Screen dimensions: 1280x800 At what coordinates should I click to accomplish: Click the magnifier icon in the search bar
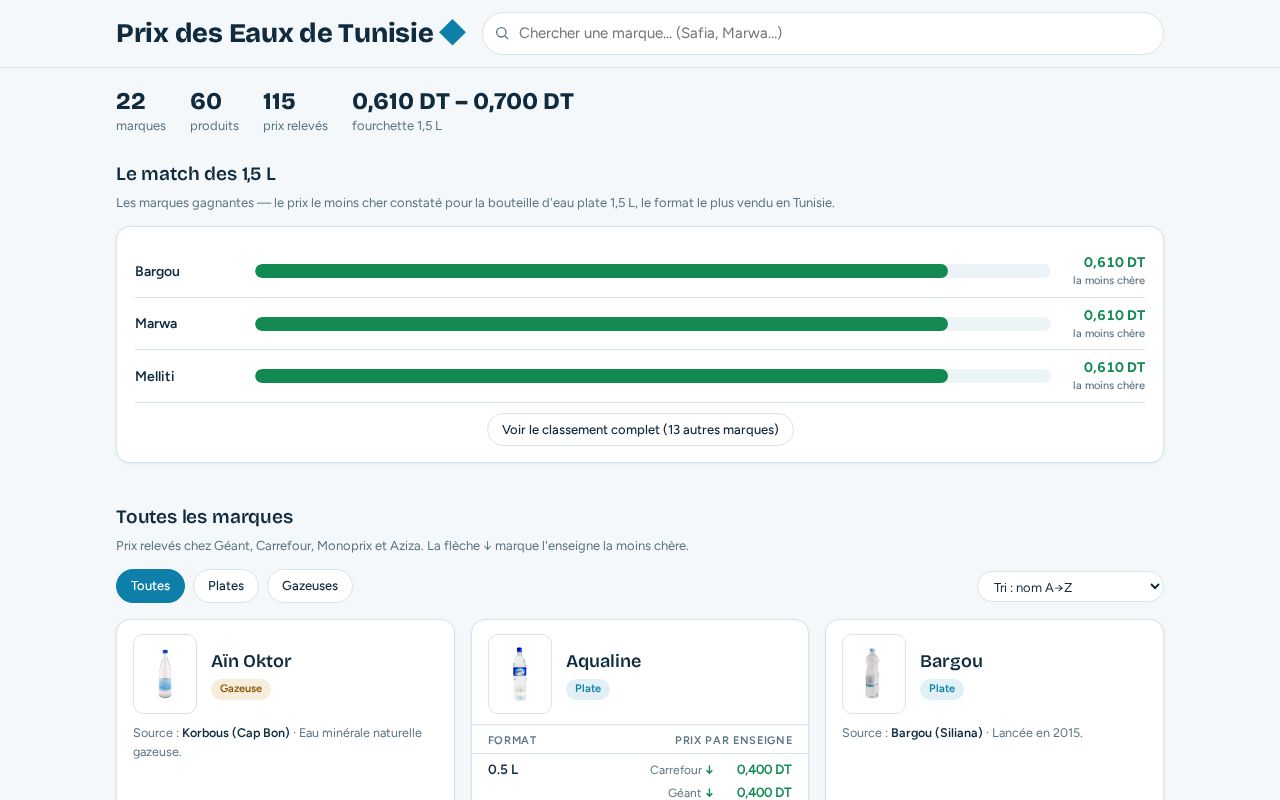point(502,33)
